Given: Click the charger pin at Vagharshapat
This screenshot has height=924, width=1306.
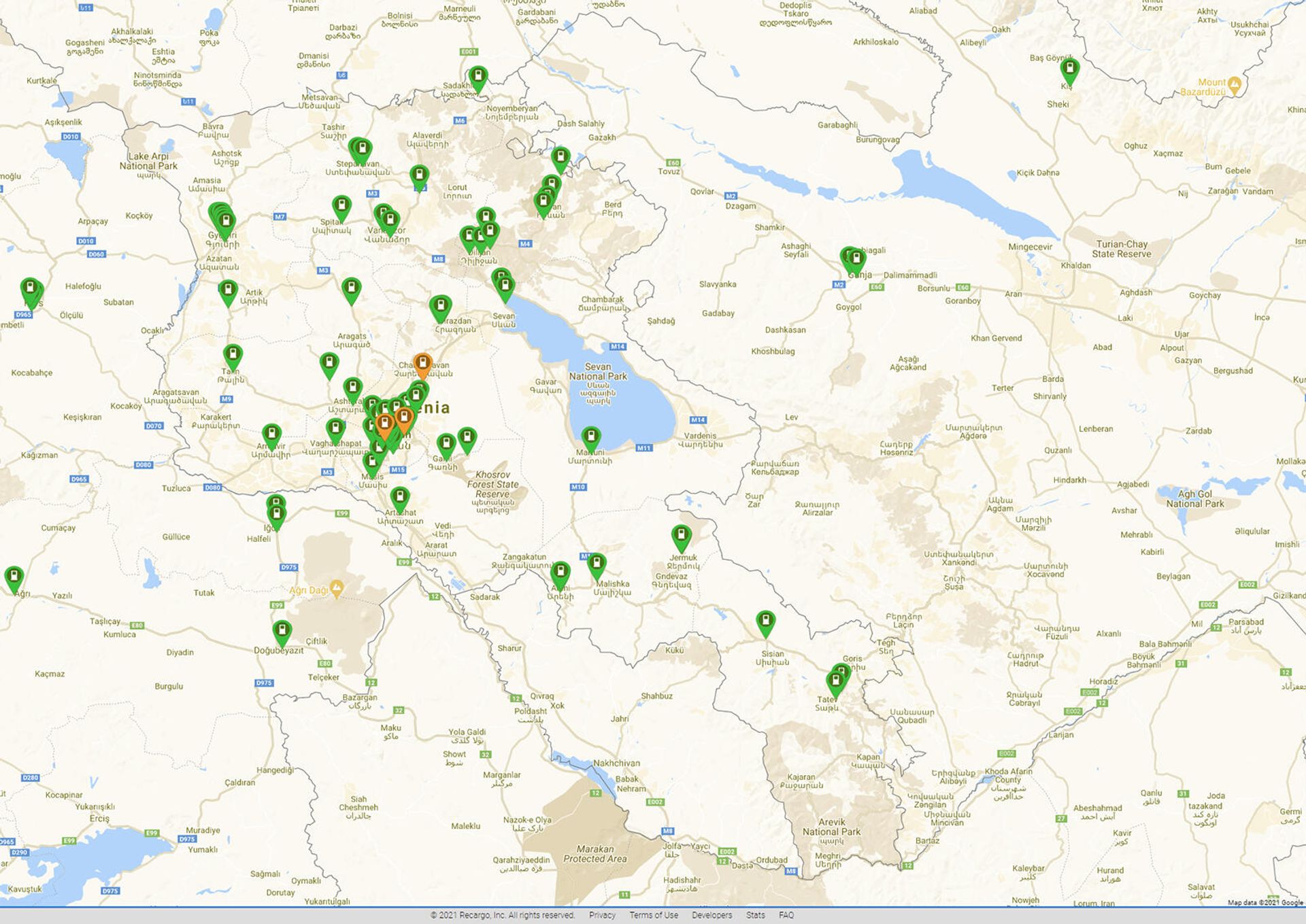Looking at the screenshot, I should tap(335, 431).
